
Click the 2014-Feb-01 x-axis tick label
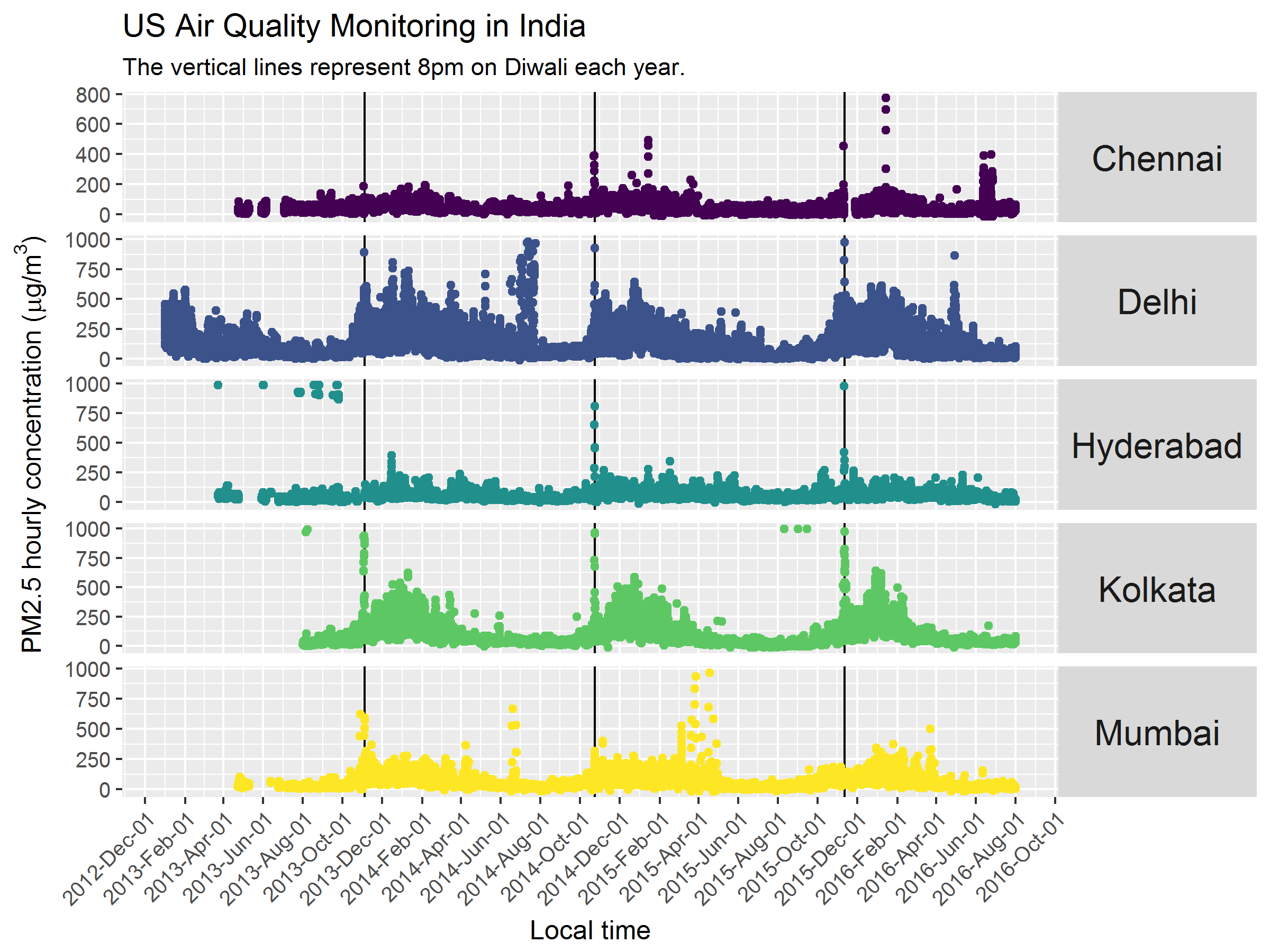pos(386,859)
